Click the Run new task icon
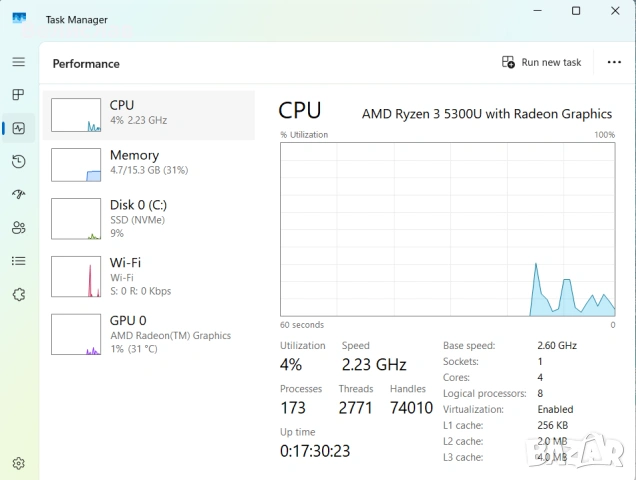The height and width of the screenshot is (480, 636). click(508, 62)
